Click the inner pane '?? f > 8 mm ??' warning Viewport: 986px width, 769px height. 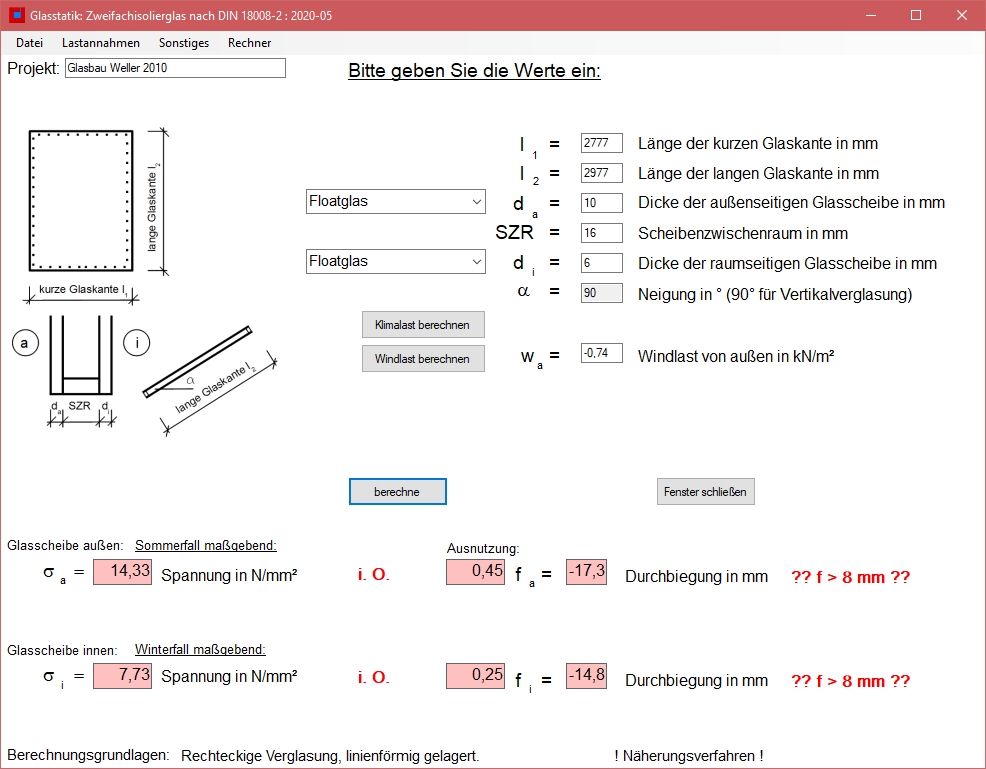850,681
